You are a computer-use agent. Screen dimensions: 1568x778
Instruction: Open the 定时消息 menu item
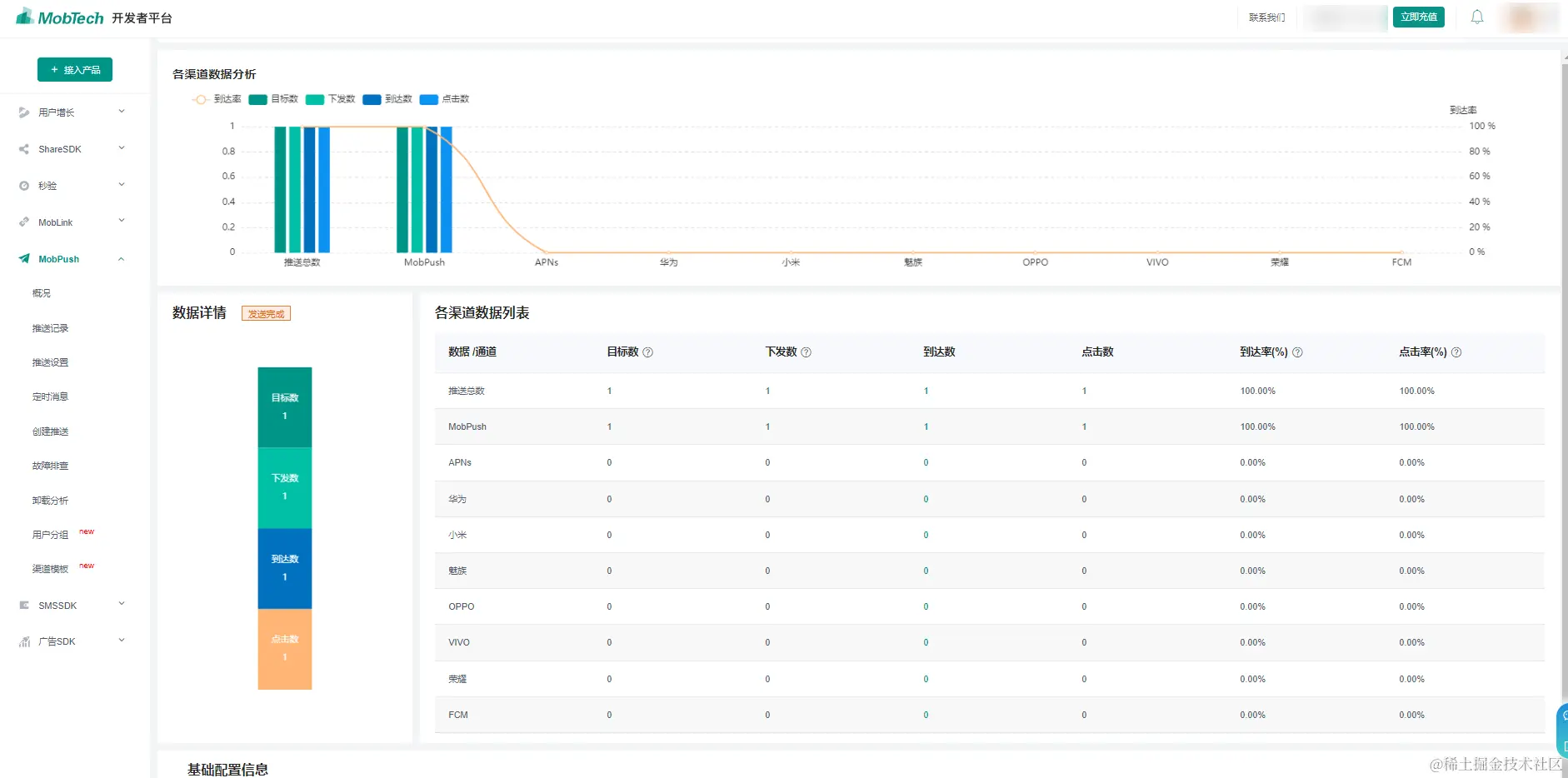(x=50, y=396)
